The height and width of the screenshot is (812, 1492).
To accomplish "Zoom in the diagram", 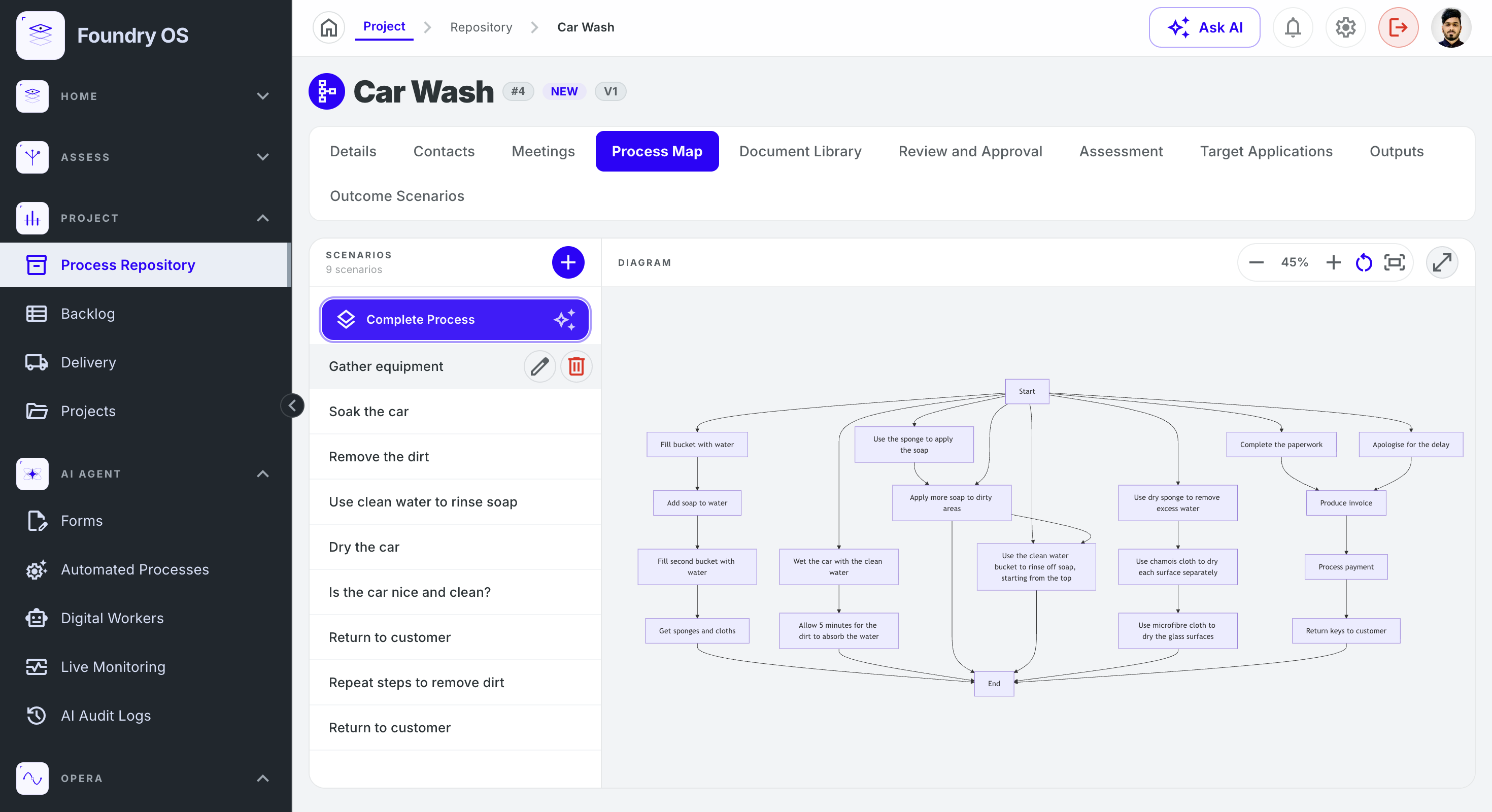I will (x=1333, y=262).
